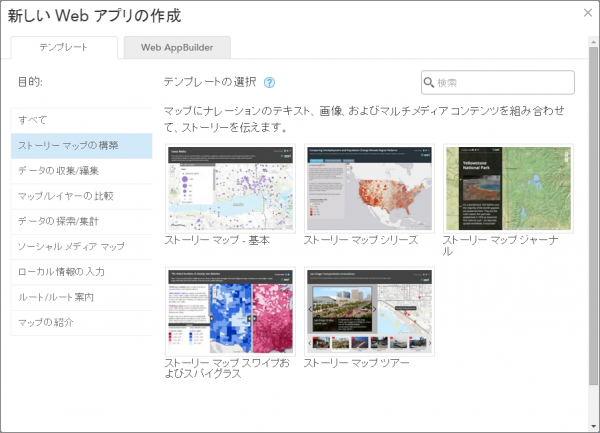Choose ストーリー マップ ツアー thumbnail
The height and width of the screenshot is (433, 600).
(367, 311)
